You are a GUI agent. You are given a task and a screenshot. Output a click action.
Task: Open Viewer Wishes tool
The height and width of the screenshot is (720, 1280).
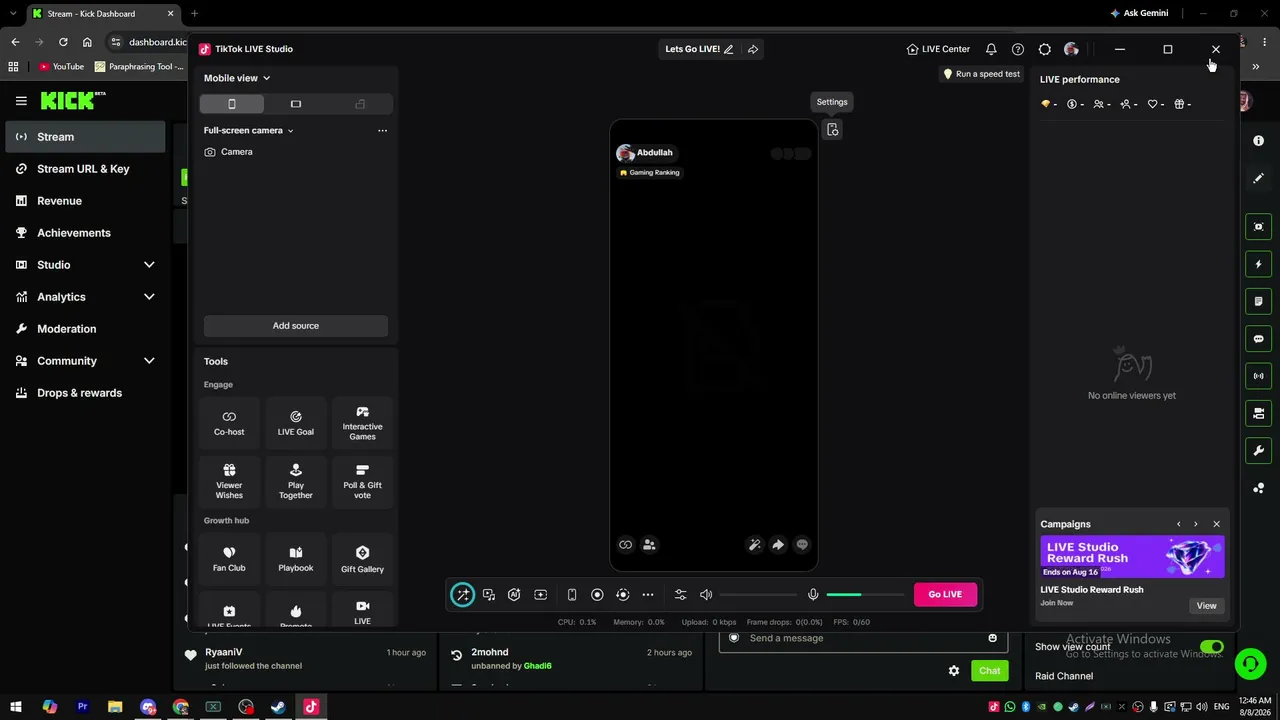point(229,481)
